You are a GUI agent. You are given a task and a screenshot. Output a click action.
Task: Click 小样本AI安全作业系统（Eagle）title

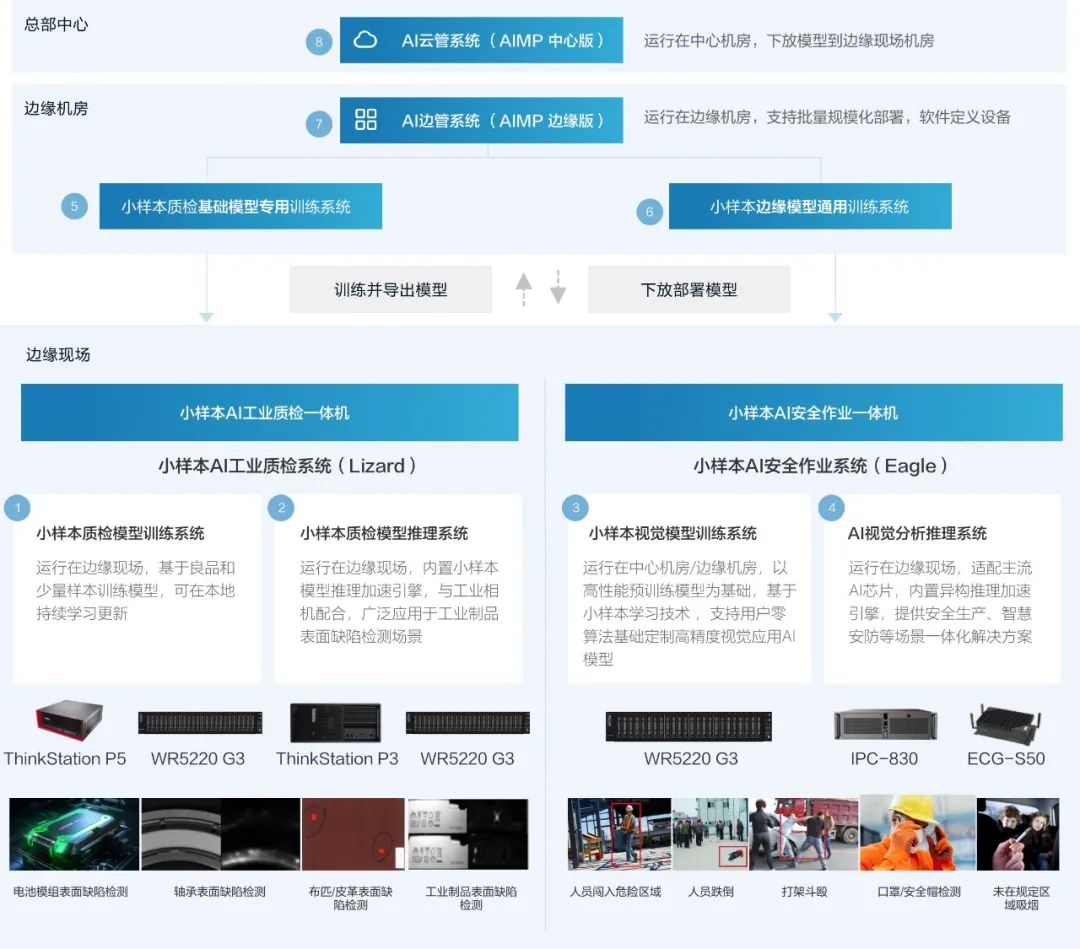(x=820, y=466)
